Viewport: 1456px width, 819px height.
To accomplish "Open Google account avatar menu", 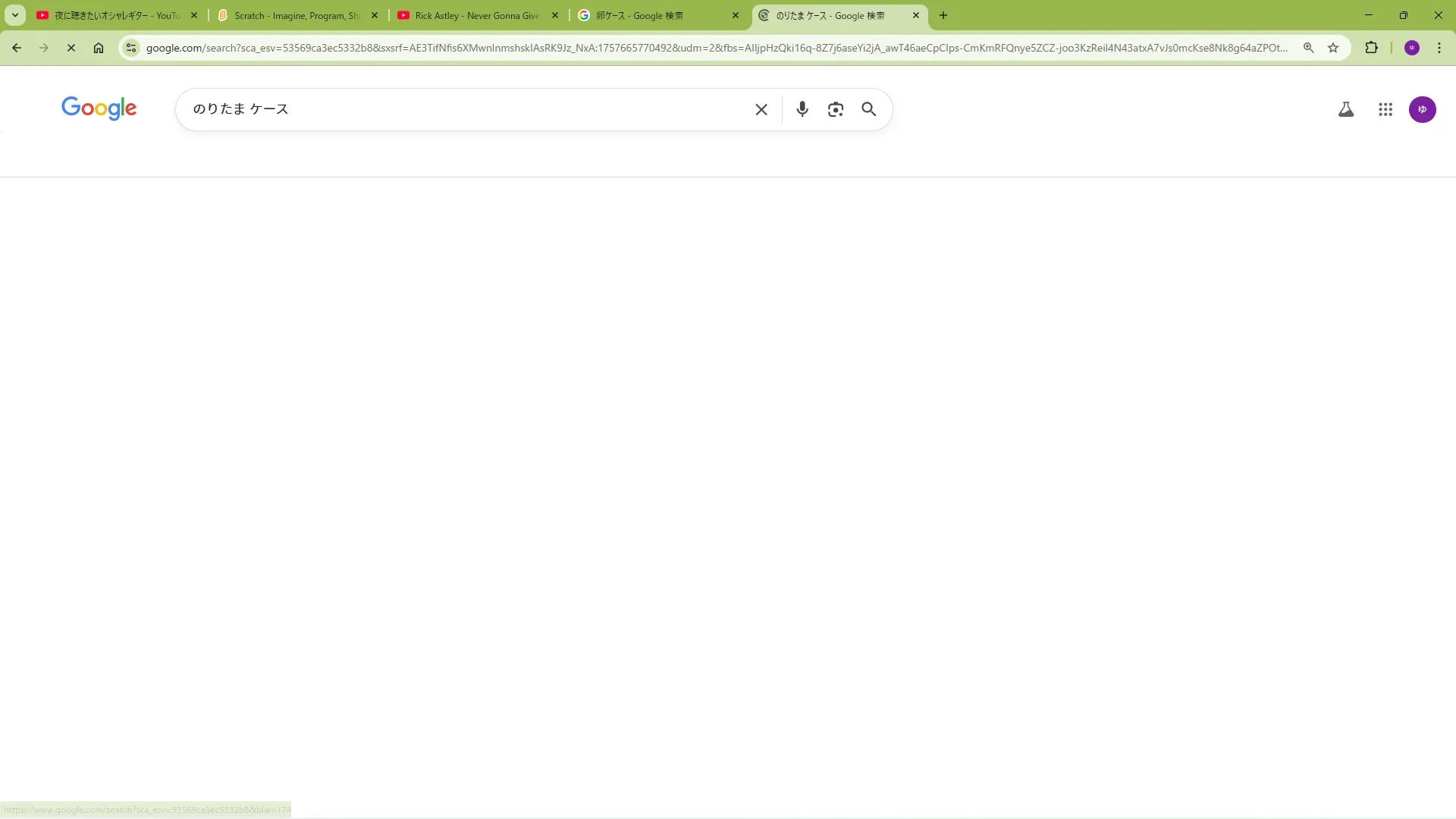I will click(1422, 109).
